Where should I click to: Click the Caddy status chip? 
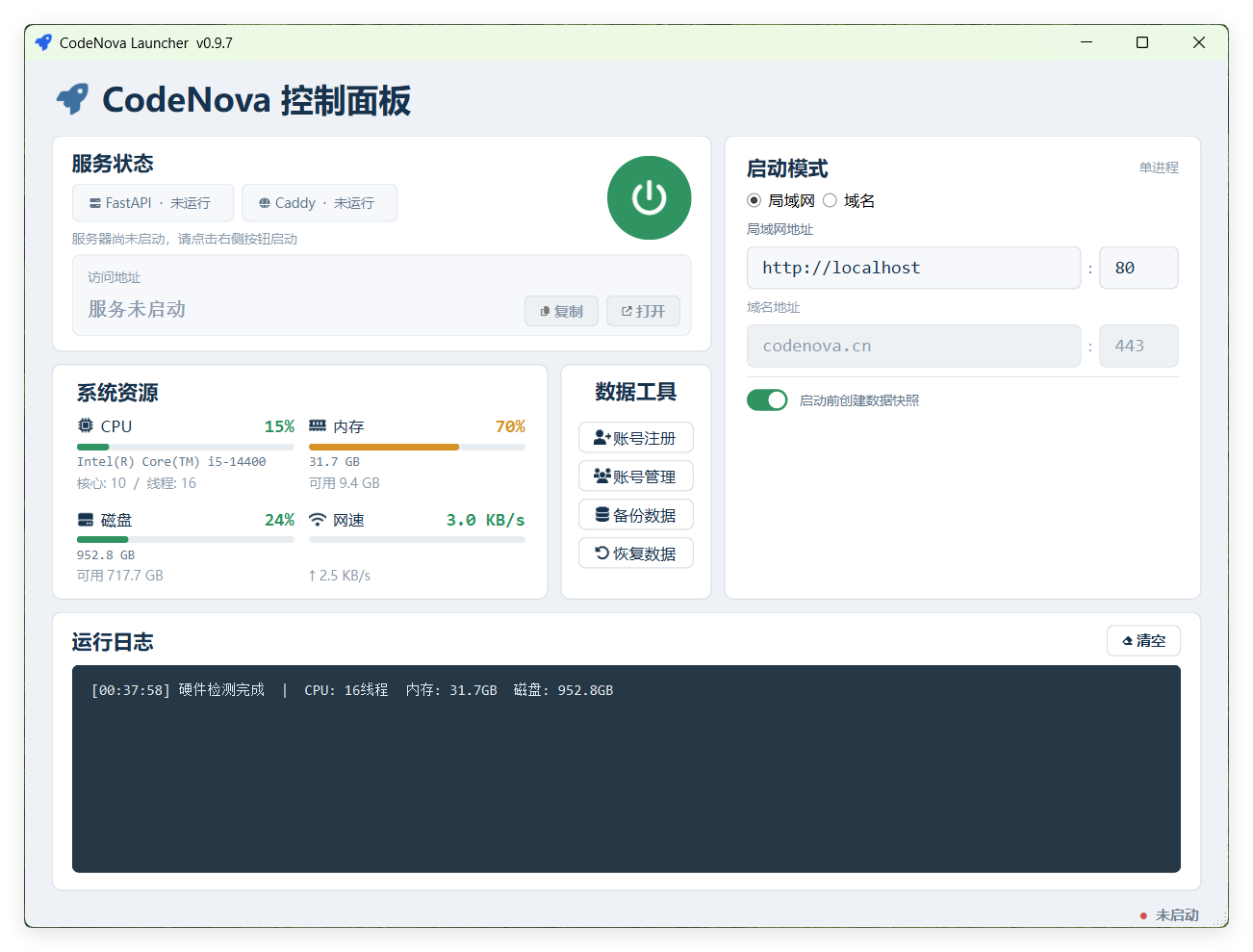[320, 203]
